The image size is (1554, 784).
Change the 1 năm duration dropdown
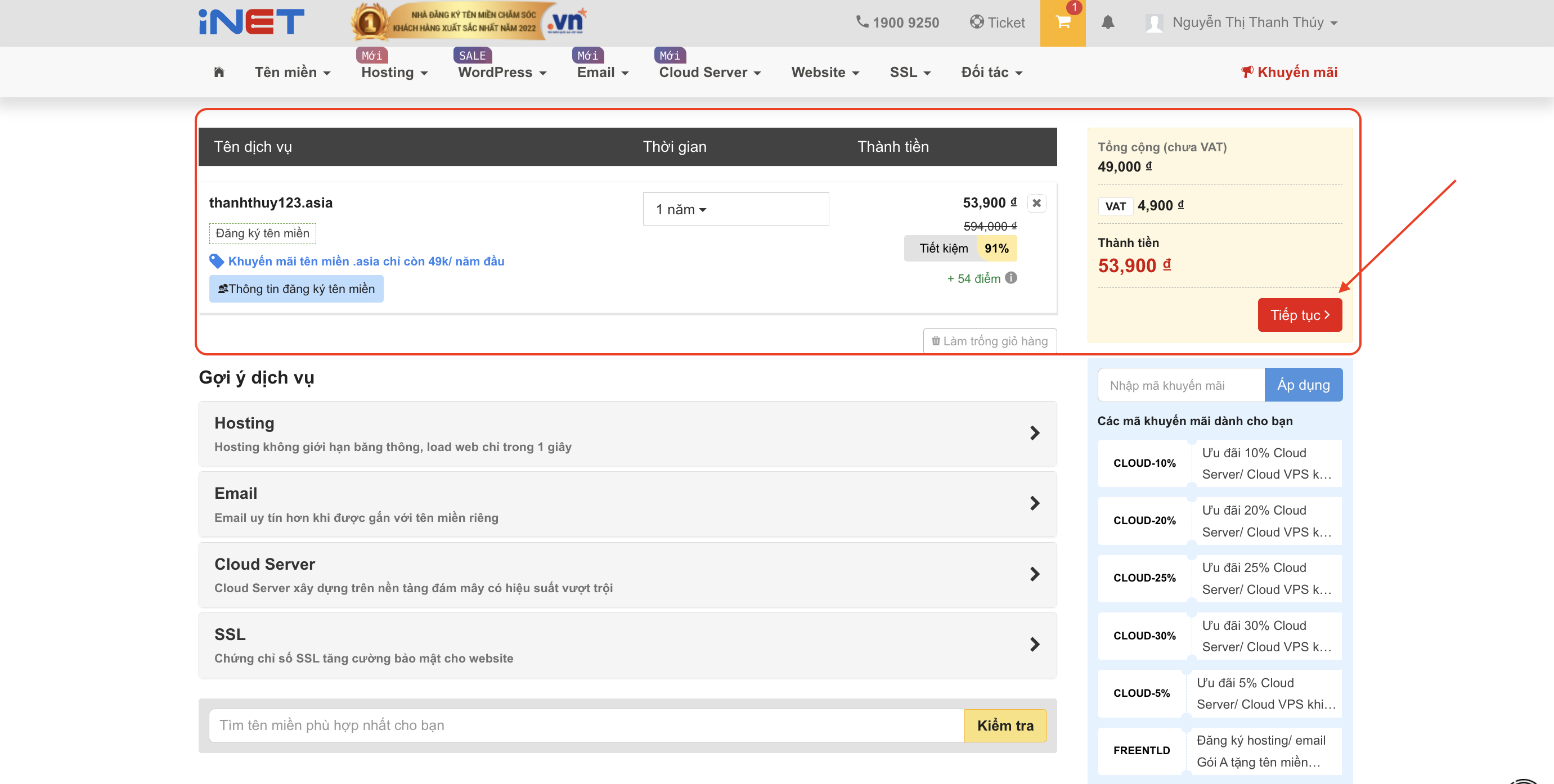click(x=735, y=209)
